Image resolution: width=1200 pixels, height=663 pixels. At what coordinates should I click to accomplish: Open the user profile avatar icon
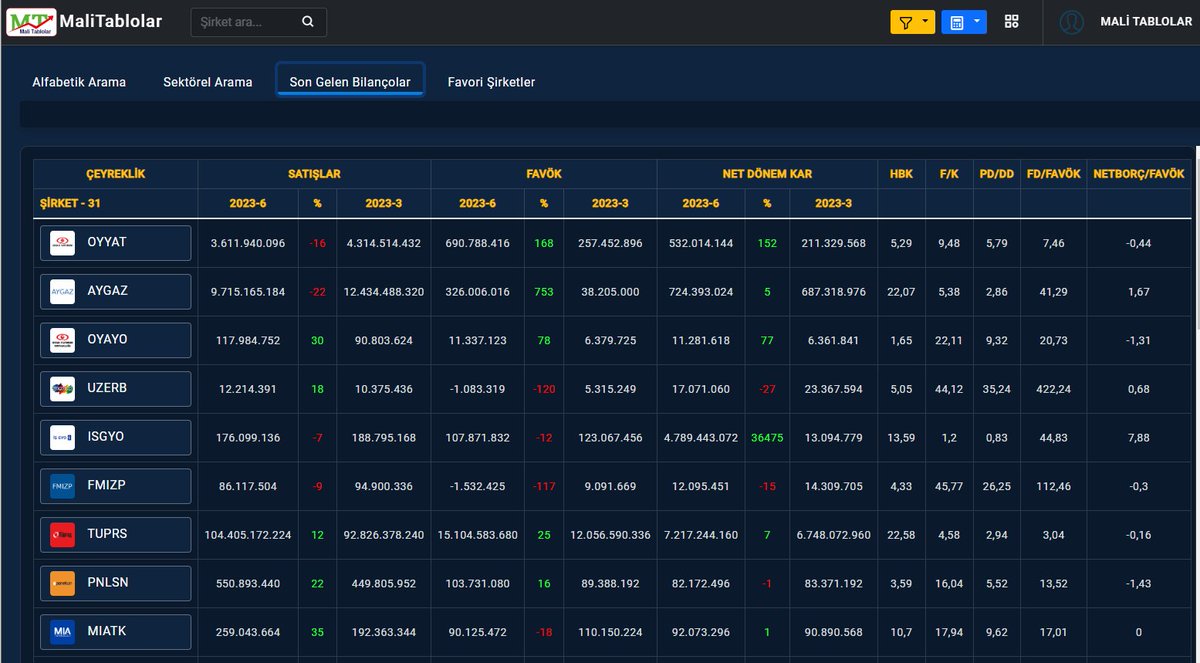(1072, 22)
